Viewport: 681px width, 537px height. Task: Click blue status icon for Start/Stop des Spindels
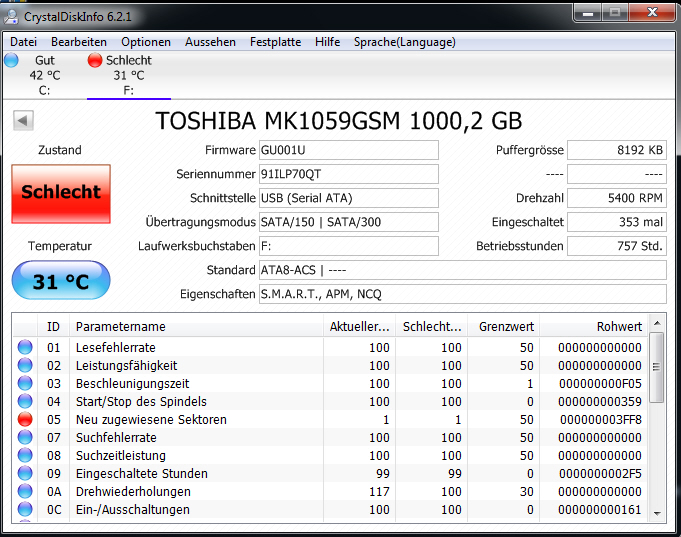pos(25,401)
